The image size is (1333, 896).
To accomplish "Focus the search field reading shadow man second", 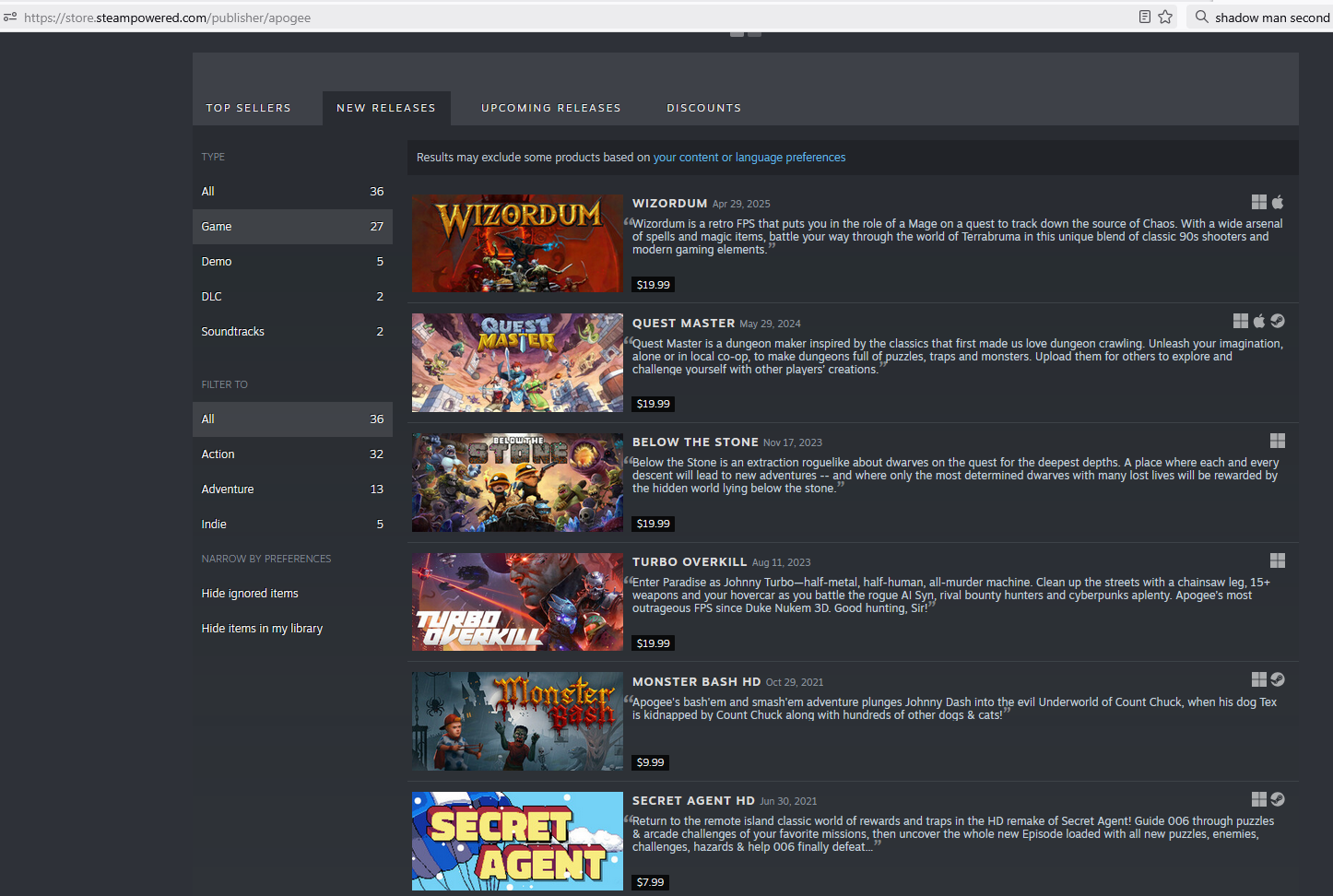I will pyautogui.click(x=1272, y=18).
